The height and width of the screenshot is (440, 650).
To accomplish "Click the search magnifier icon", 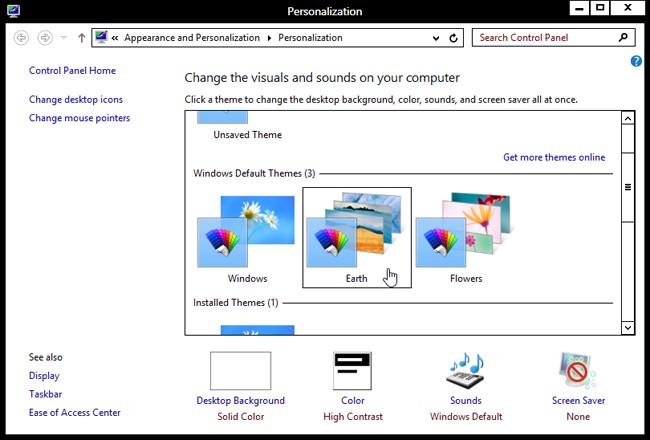I will [x=623, y=37].
